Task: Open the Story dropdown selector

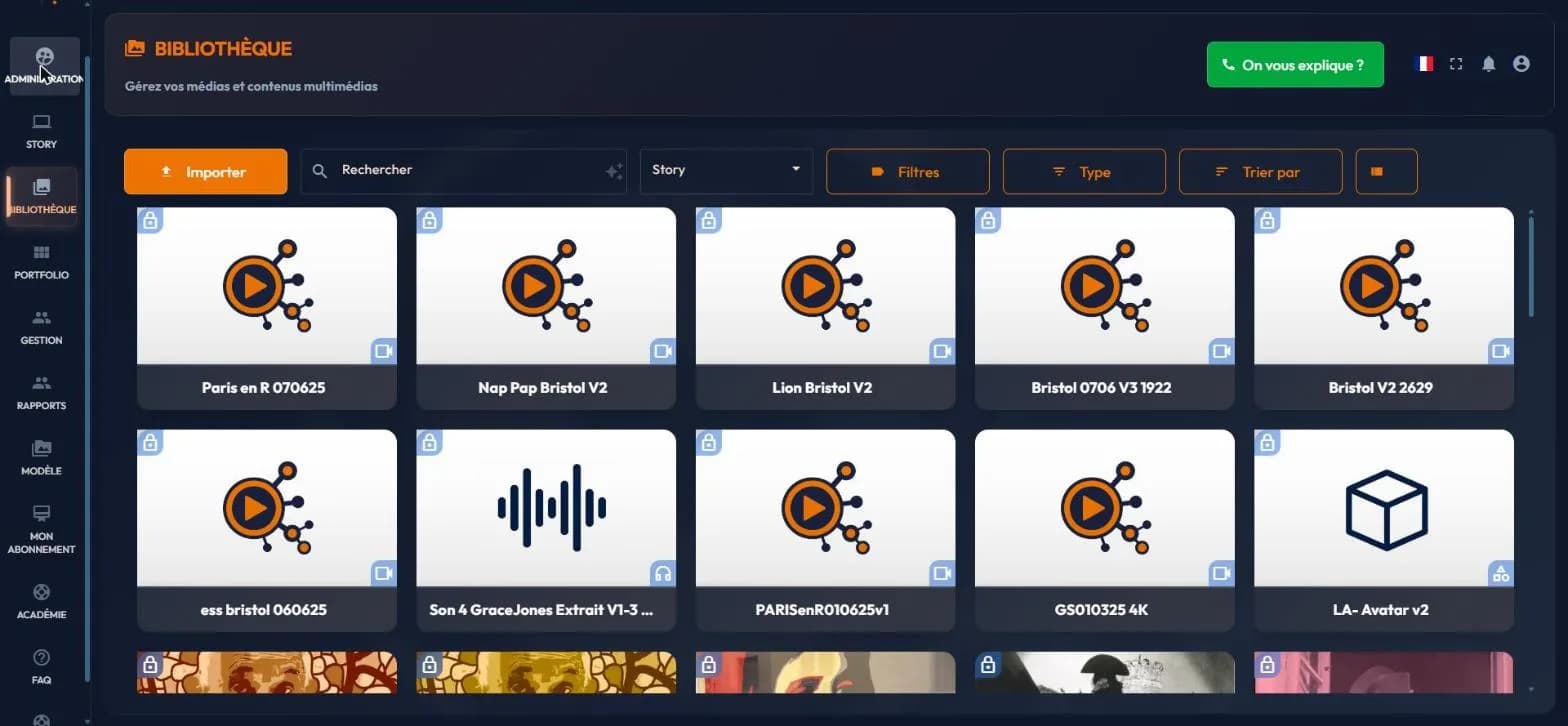Action: pyautogui.click(x=726, y=171)
